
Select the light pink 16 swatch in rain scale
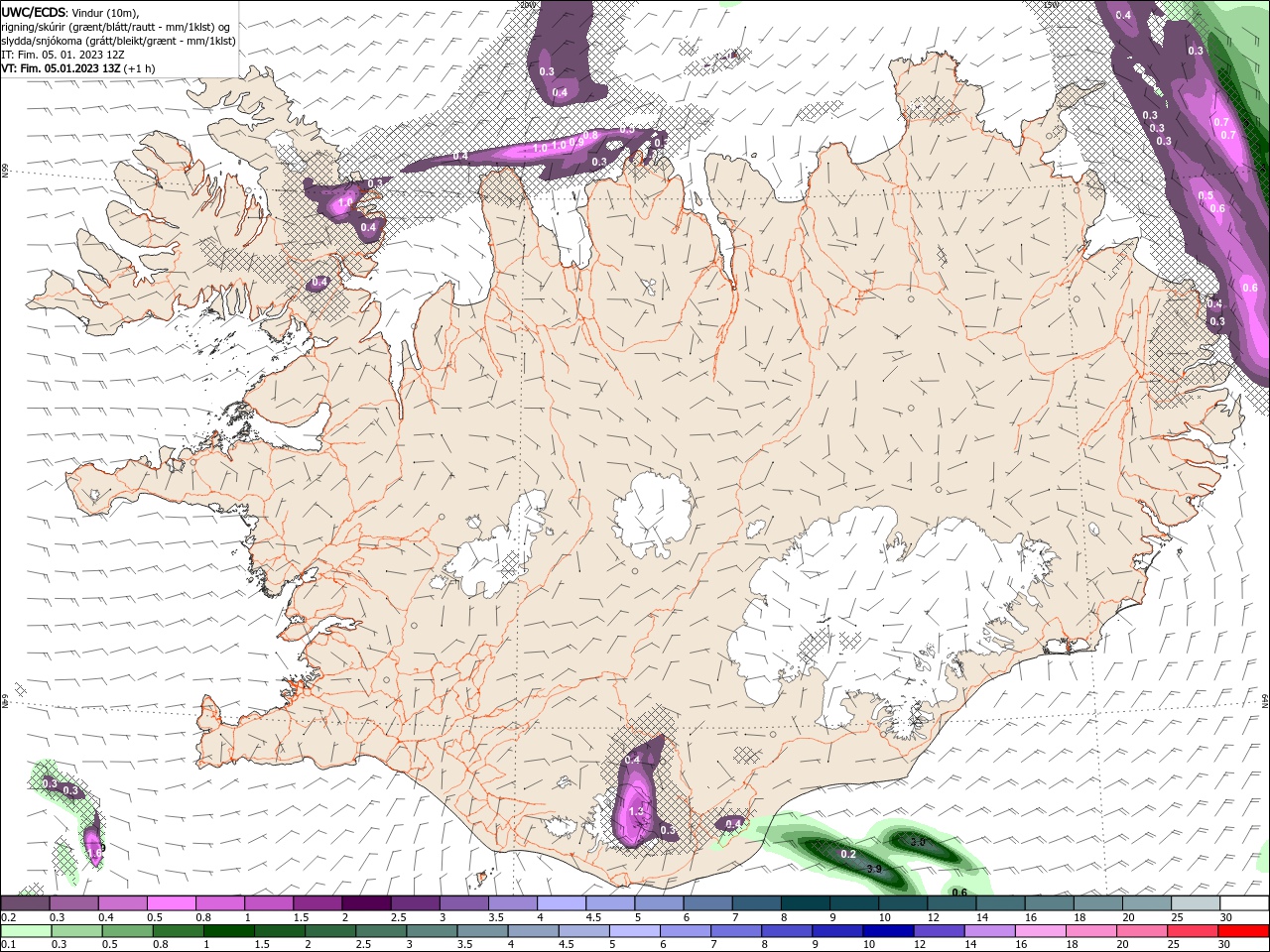click(1042, 931)
